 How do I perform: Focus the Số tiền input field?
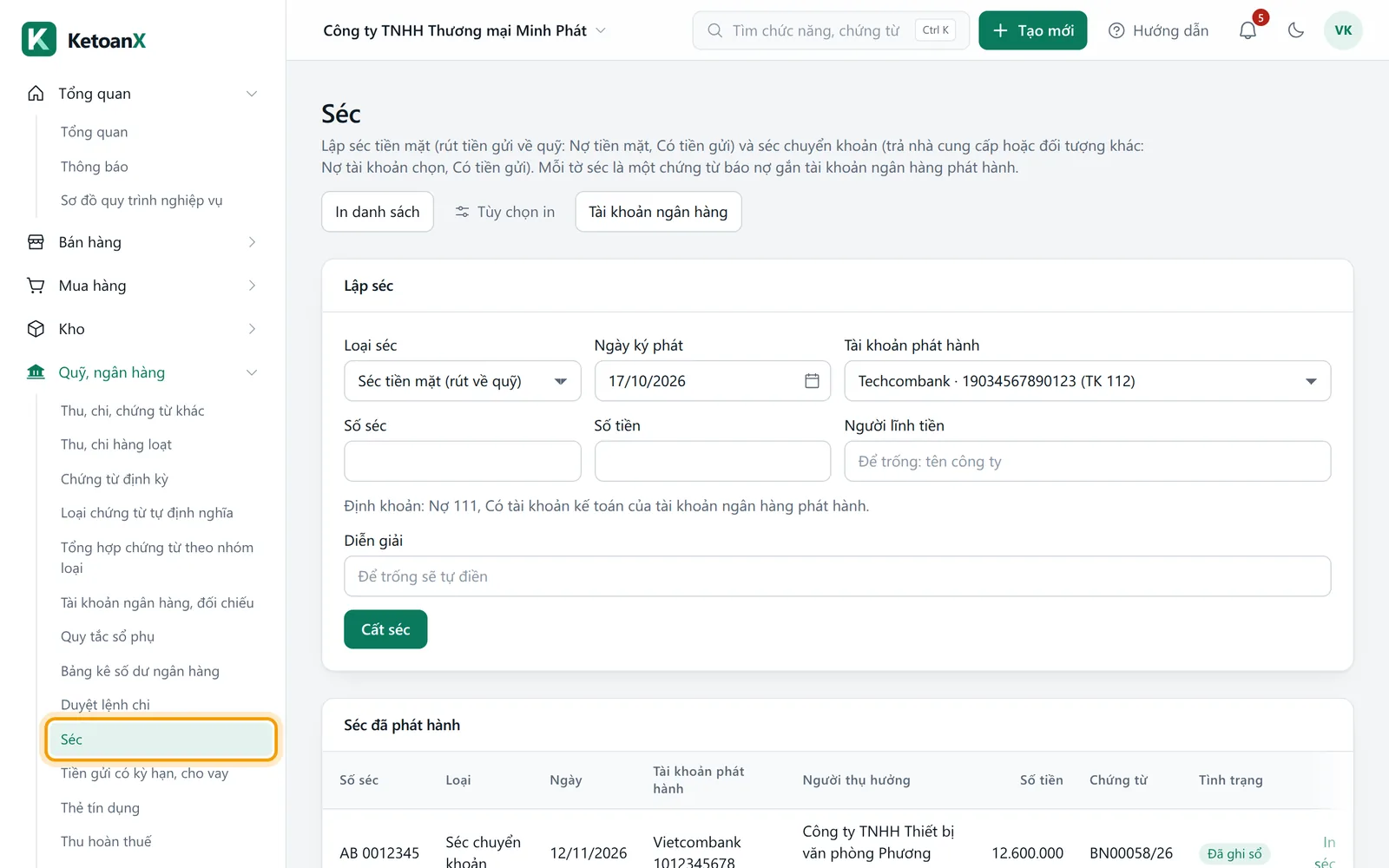click(713, 461)
